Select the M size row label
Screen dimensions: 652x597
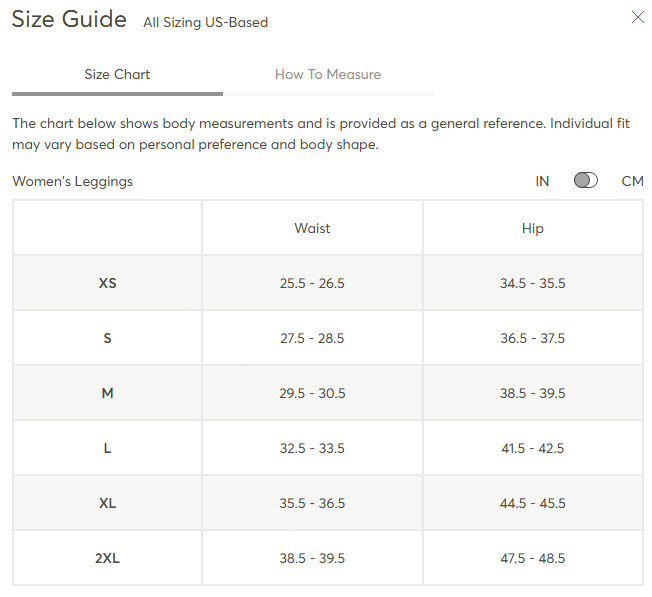[107, 393]
